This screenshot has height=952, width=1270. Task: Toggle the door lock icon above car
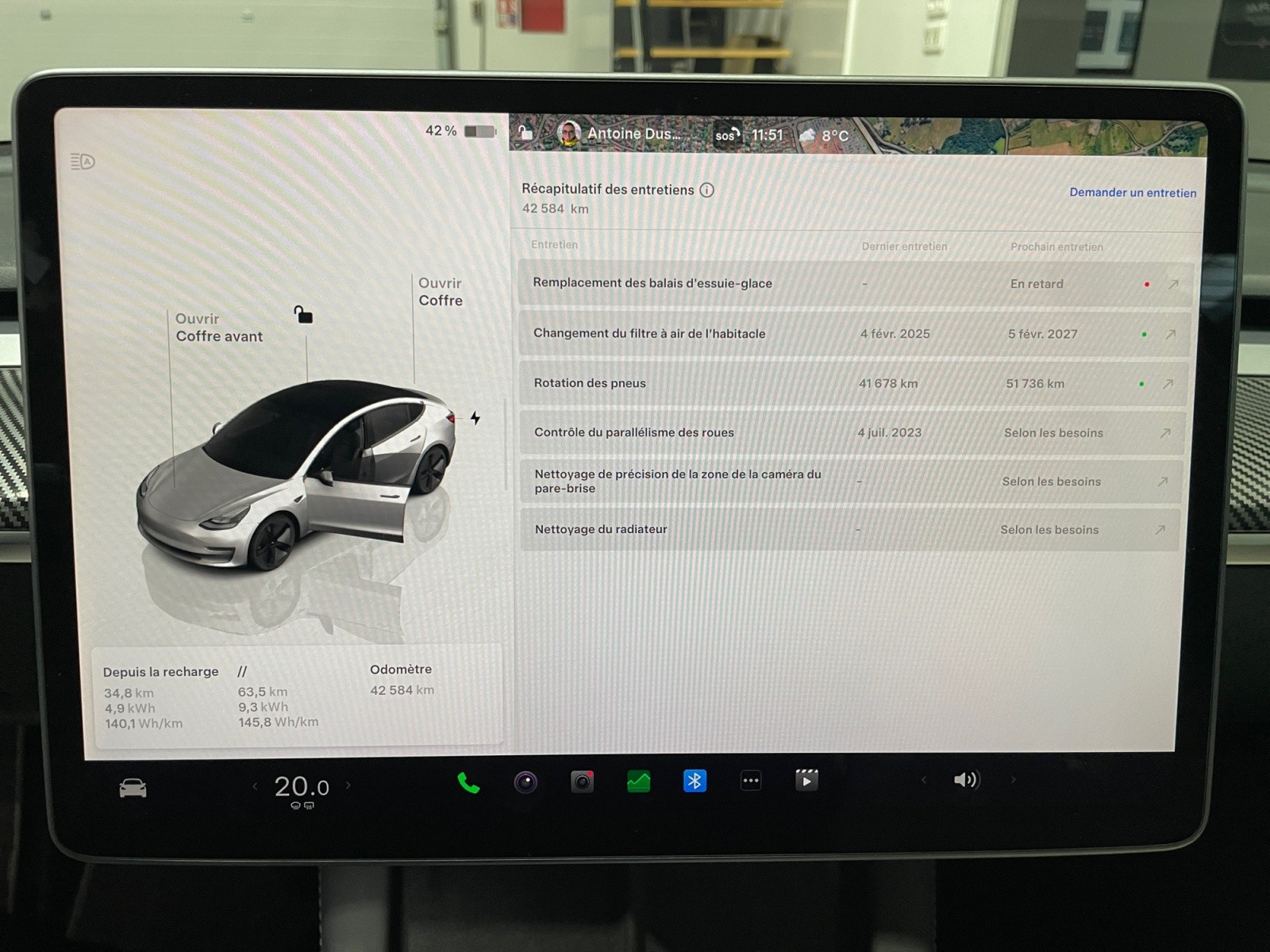(x=303, y=315)
